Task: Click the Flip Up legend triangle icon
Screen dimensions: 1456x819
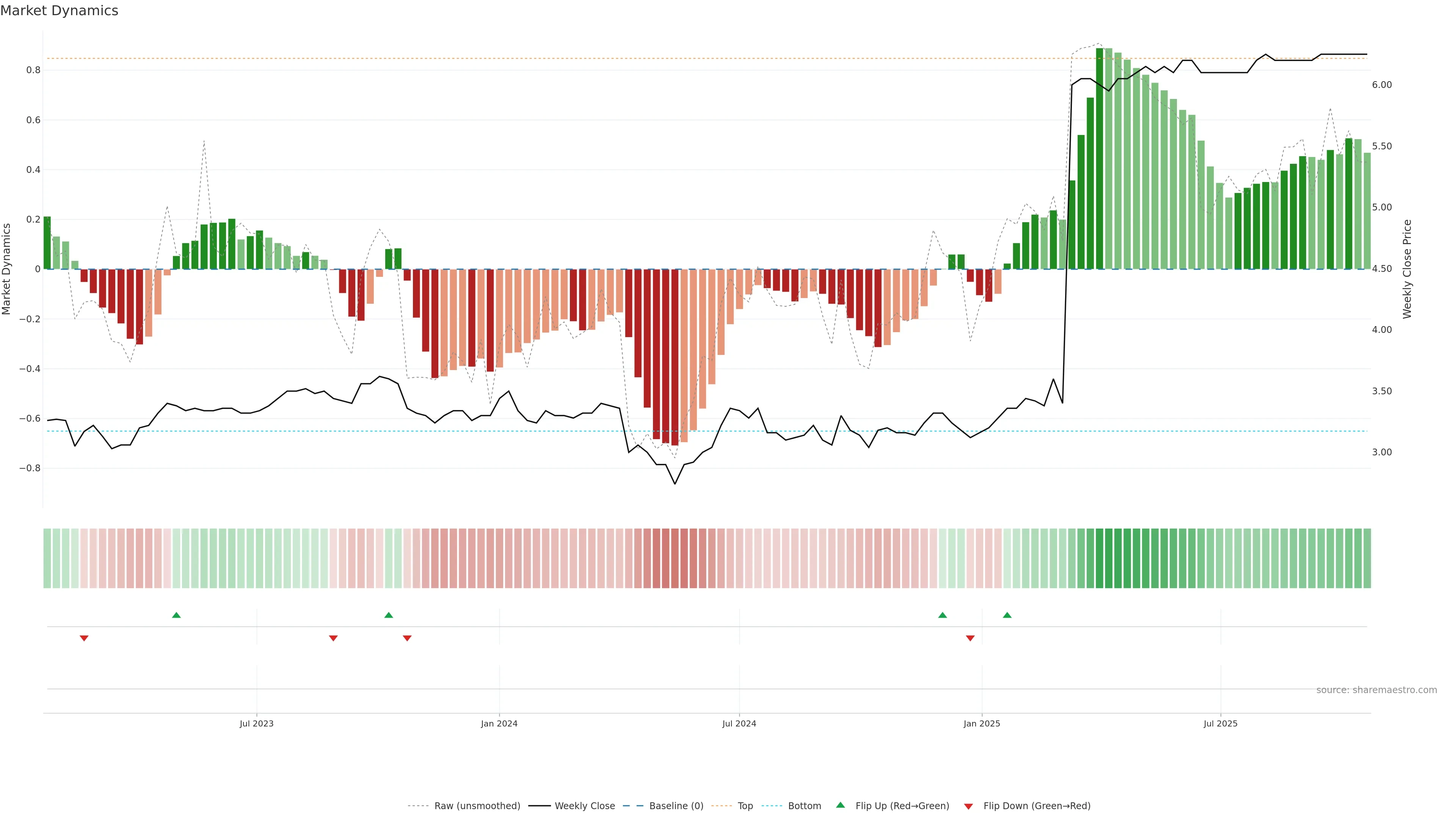Action: click(840, 805)
